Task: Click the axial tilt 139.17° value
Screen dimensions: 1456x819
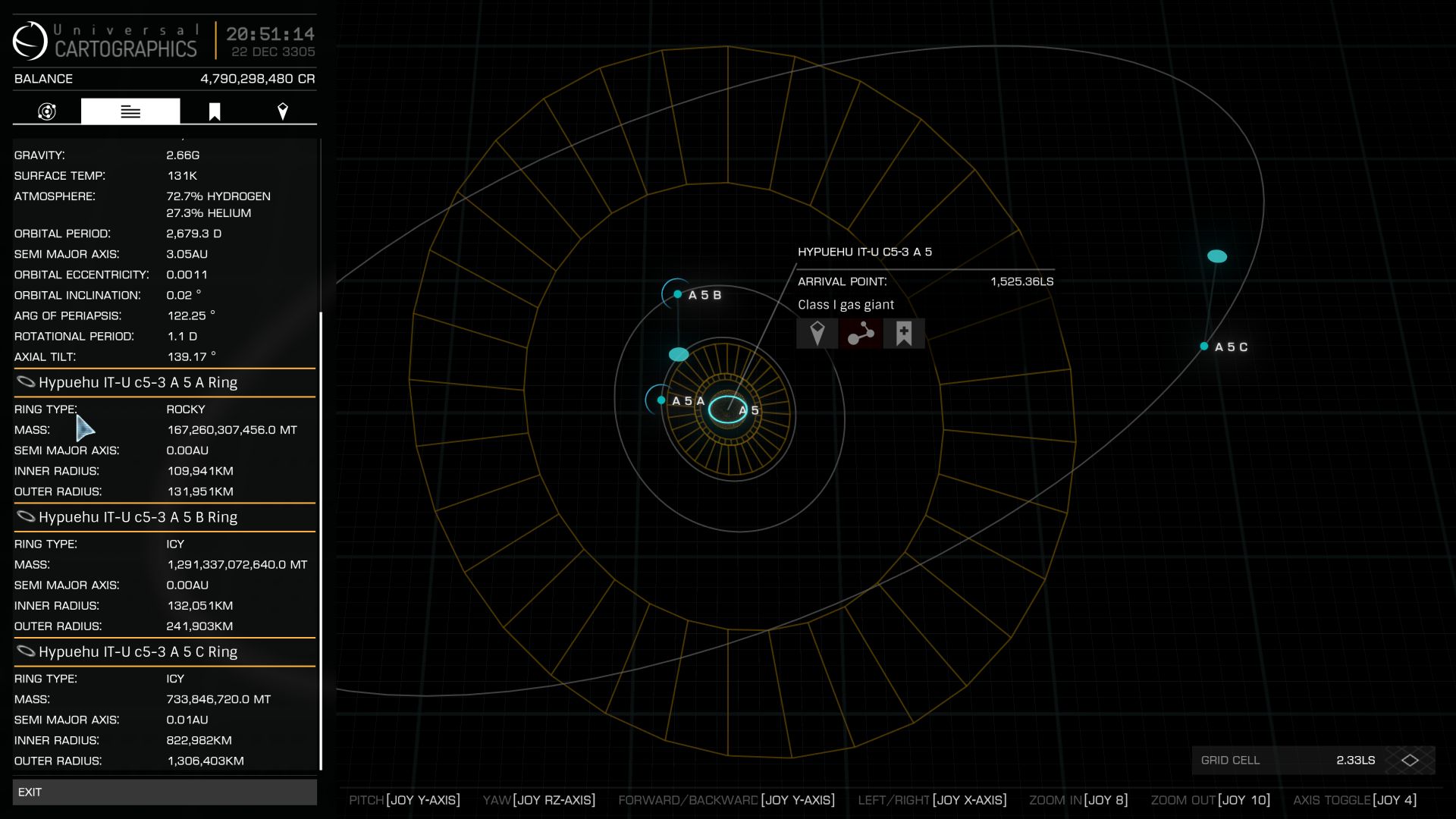Action: click(x=192, y=356)
